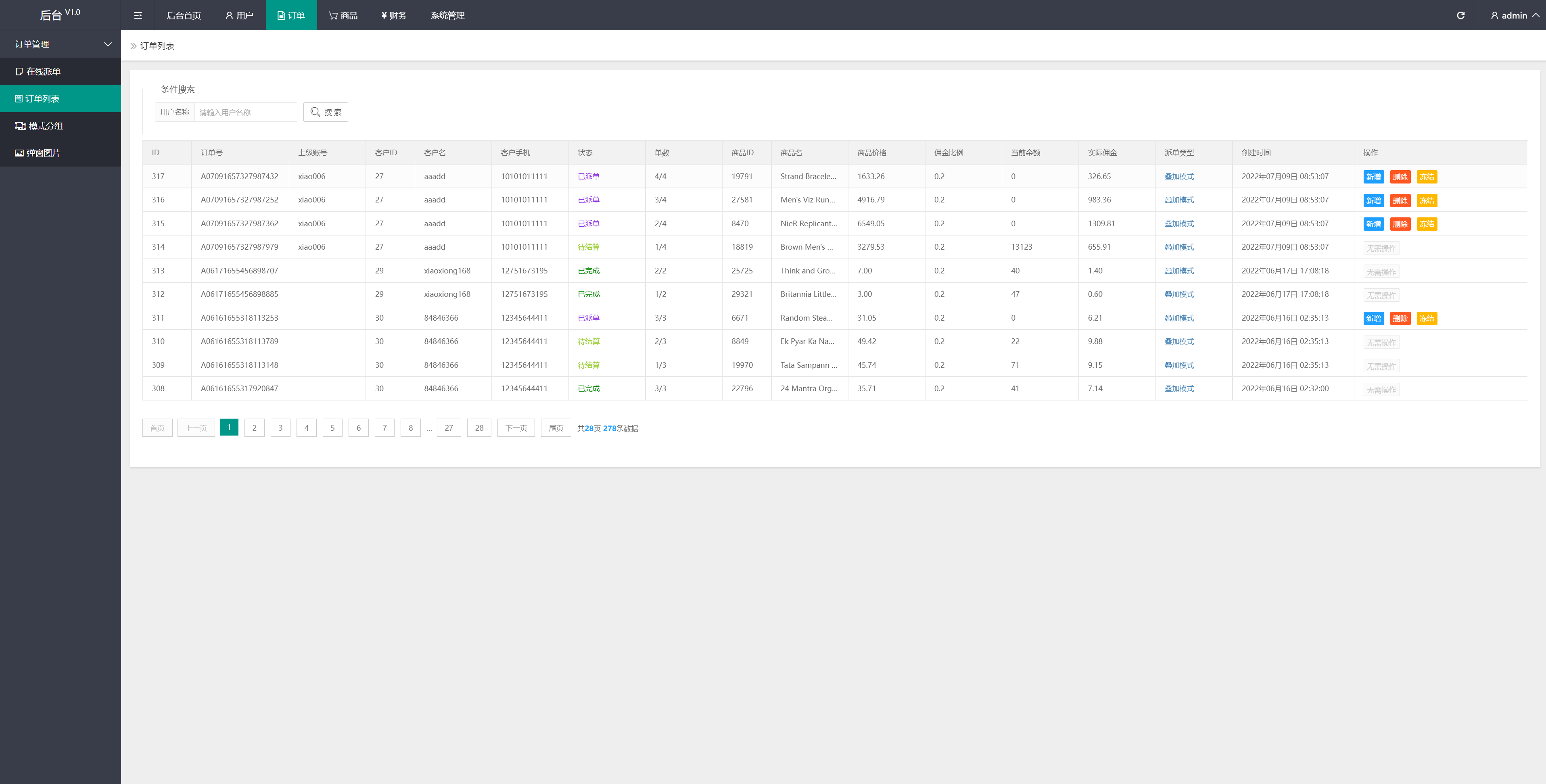The height and width of the screenshot is (784, 1546).
Task: Click 叠加模式 link in order 314 row
Action: (x=1179, y=247)
